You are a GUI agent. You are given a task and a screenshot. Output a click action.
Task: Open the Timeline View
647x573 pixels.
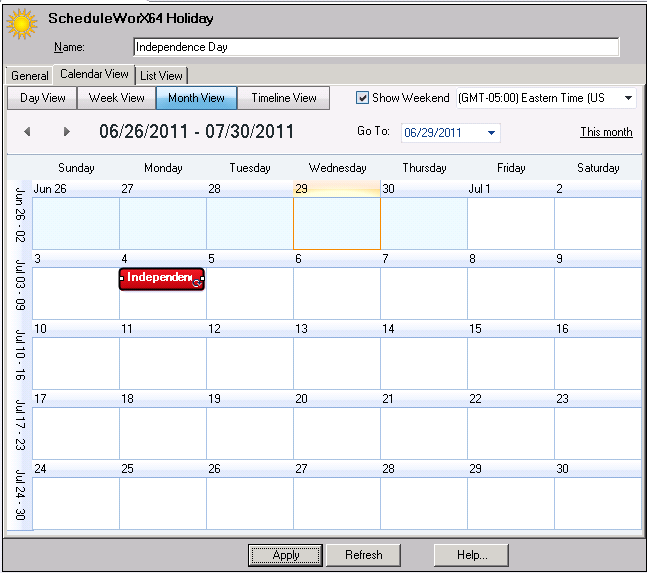coord(284,98)
